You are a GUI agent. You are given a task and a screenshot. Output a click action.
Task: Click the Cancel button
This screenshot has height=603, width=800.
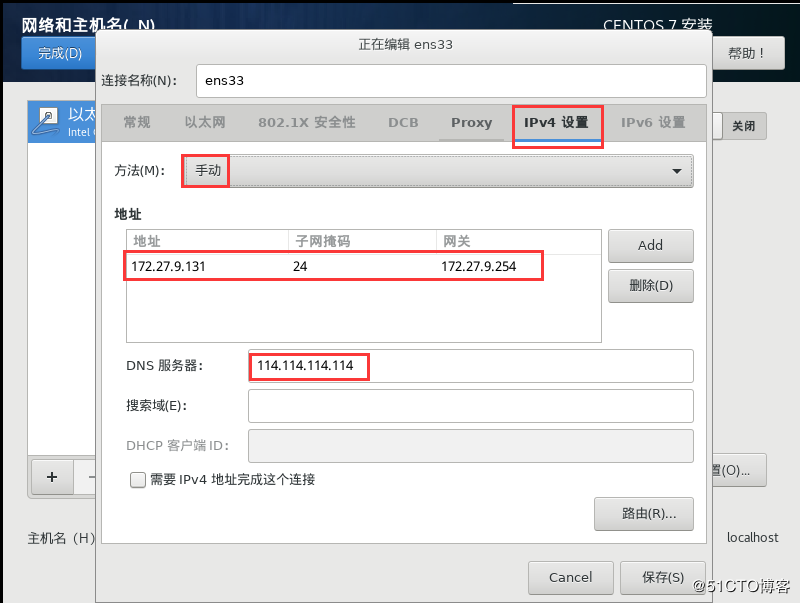point(570,577)
